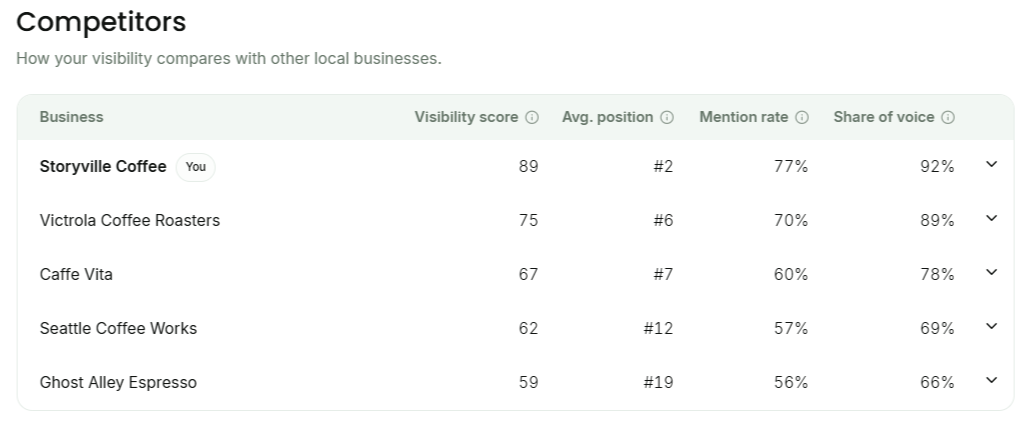
Task: Click info icon next to Share of voice
Action: (948, 117)
